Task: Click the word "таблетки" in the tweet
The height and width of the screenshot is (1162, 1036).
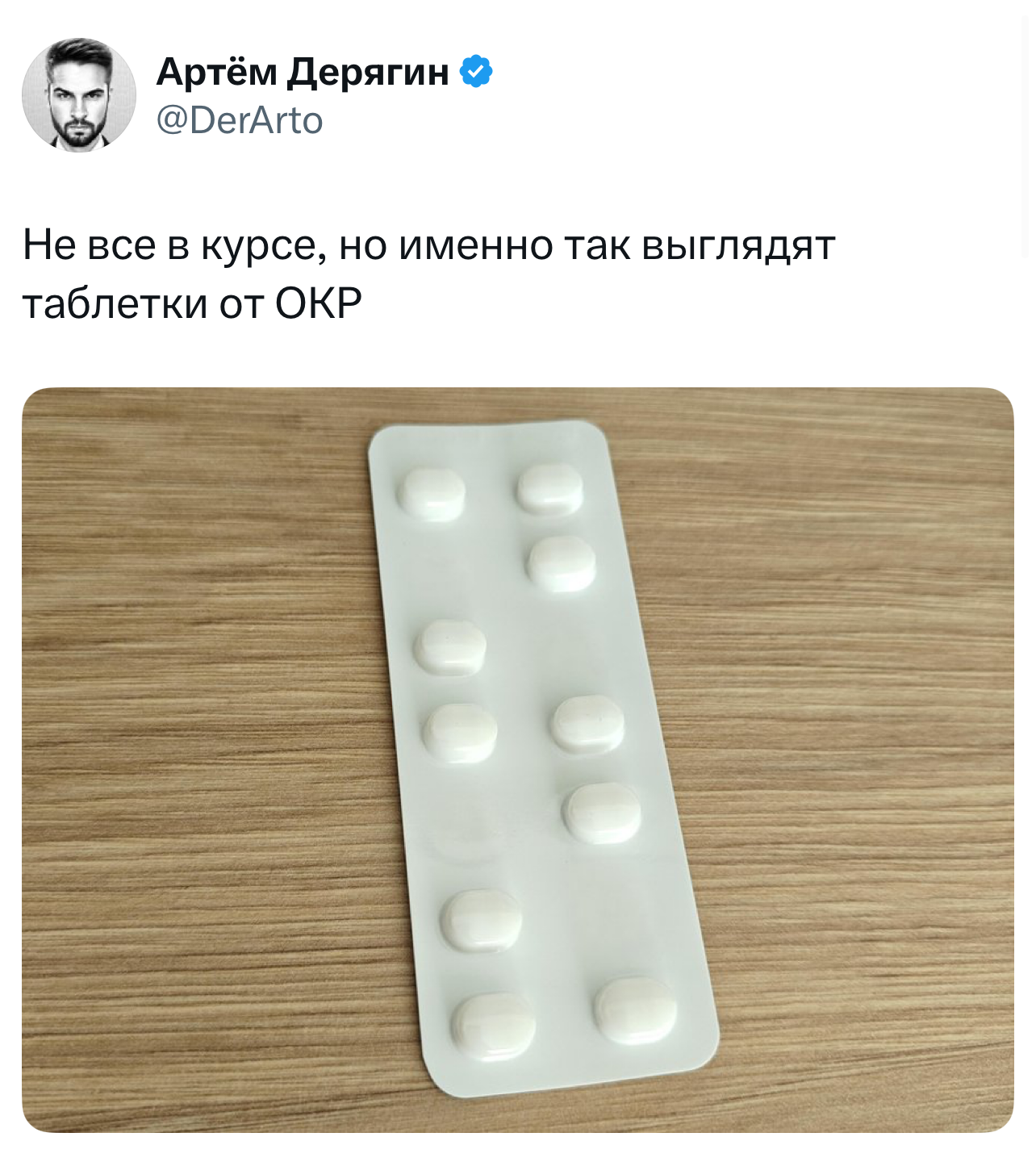Action: tap(115, 303)
